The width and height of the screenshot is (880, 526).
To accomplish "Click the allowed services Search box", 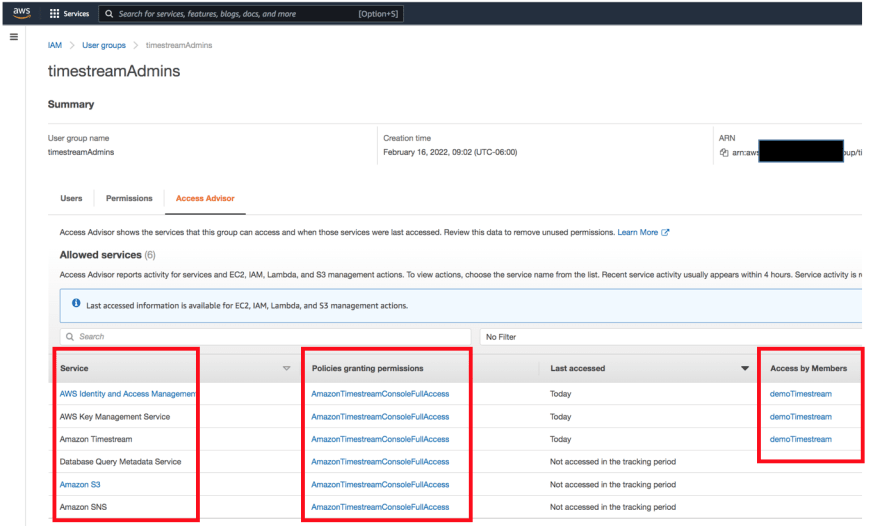I will [265, 337].
